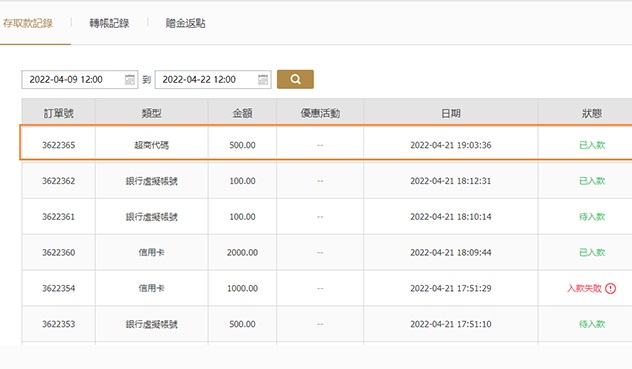Open the start date calendar icon
This screenshot has height=369, width=632.
pyautogui.click(x=130, y=79)
